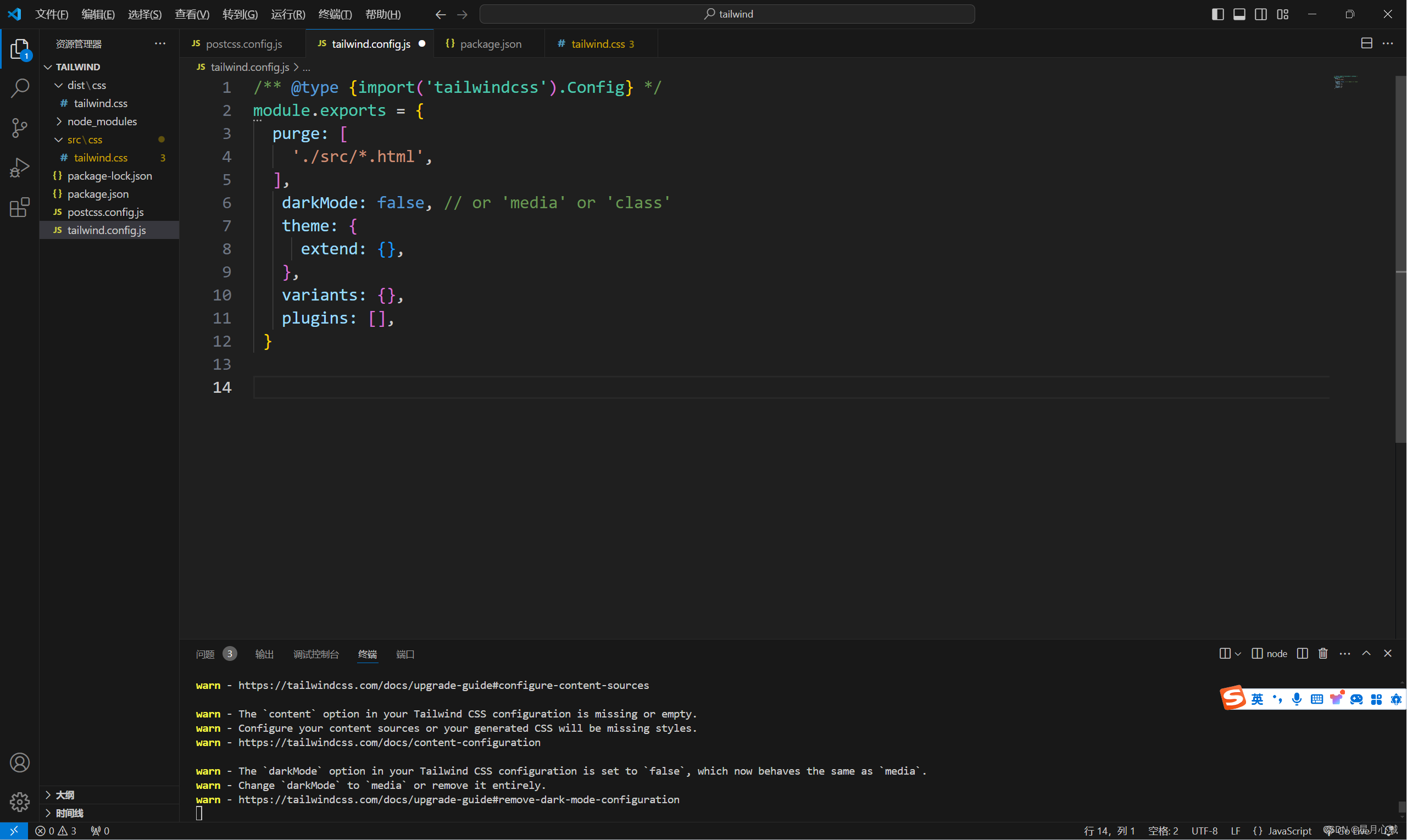Screen dimensions: 1407x840
Task: Open the 问题 panel tab
Action: [x=205, y=654]
